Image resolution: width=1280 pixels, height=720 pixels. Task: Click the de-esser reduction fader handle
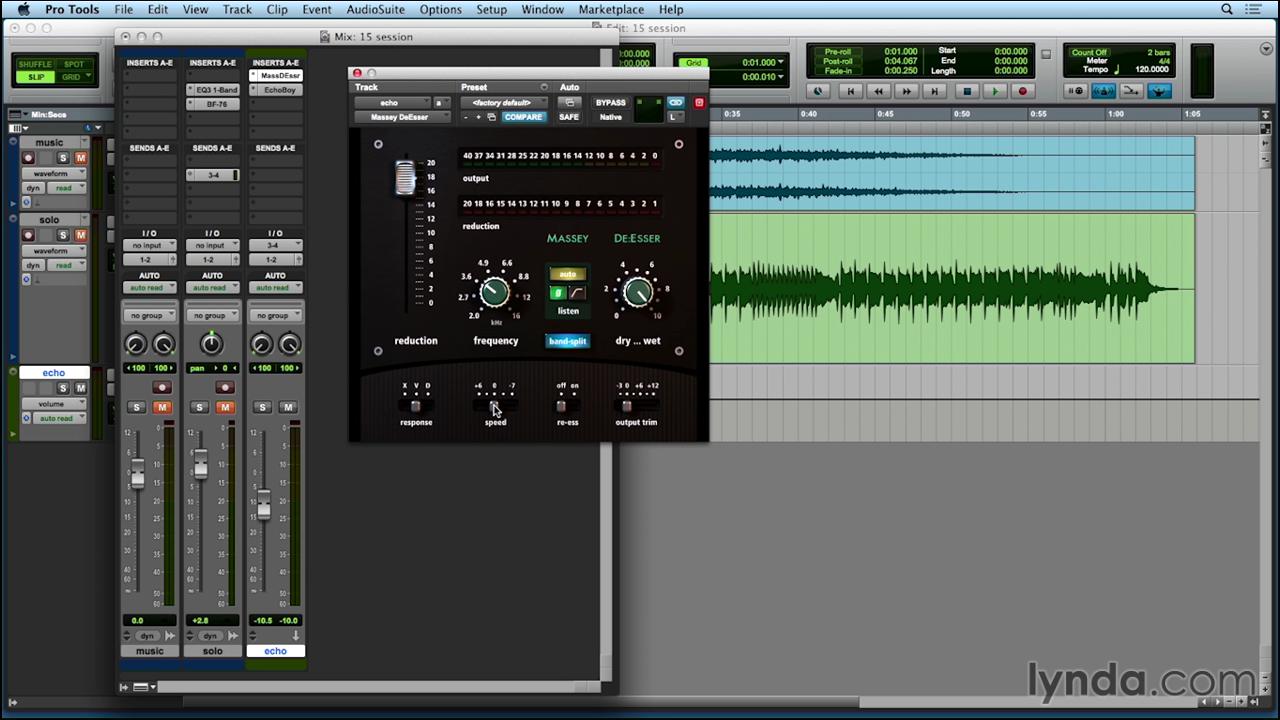405,178
